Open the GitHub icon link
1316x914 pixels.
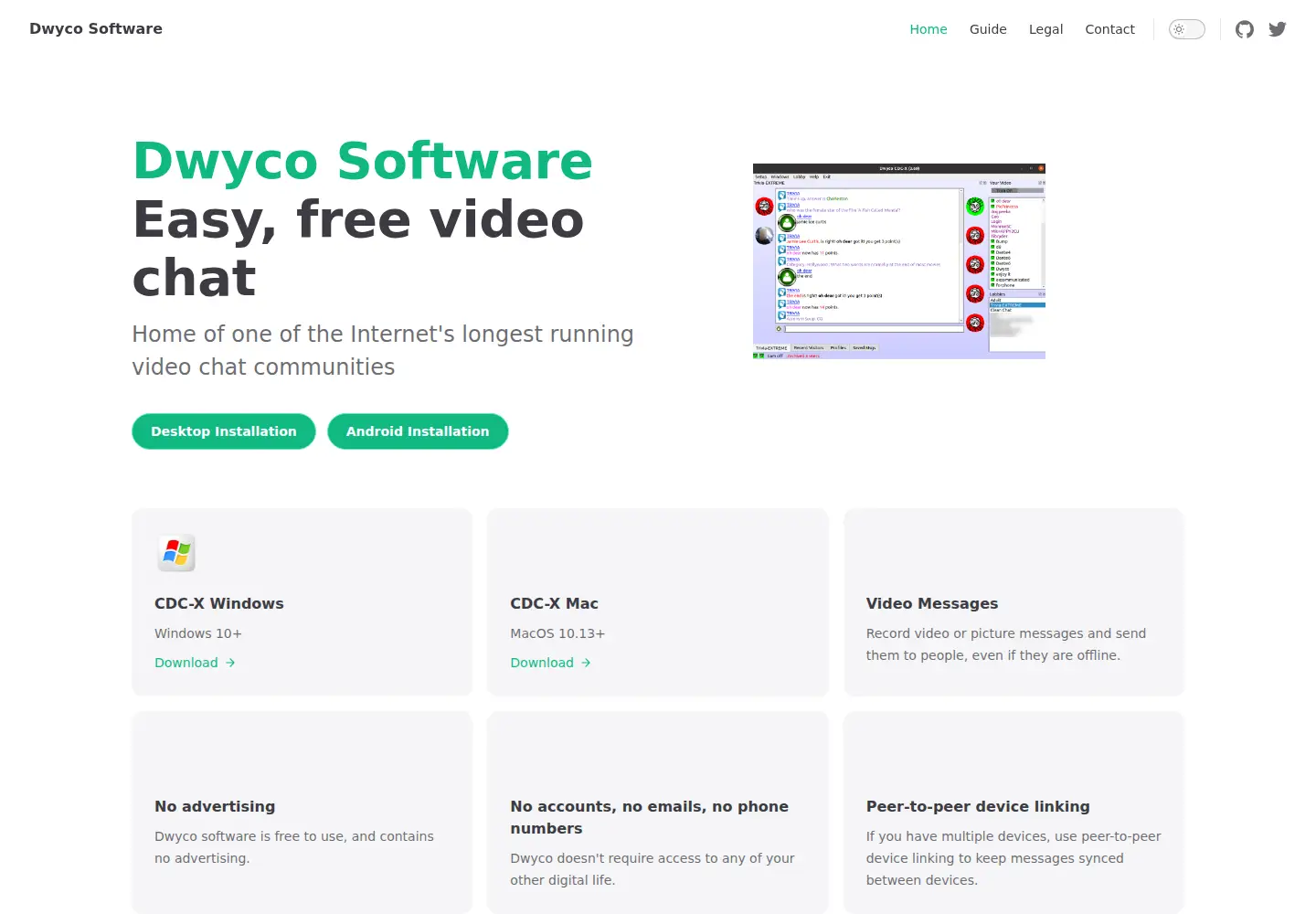pyautogui.click(x=1244, y=29)
